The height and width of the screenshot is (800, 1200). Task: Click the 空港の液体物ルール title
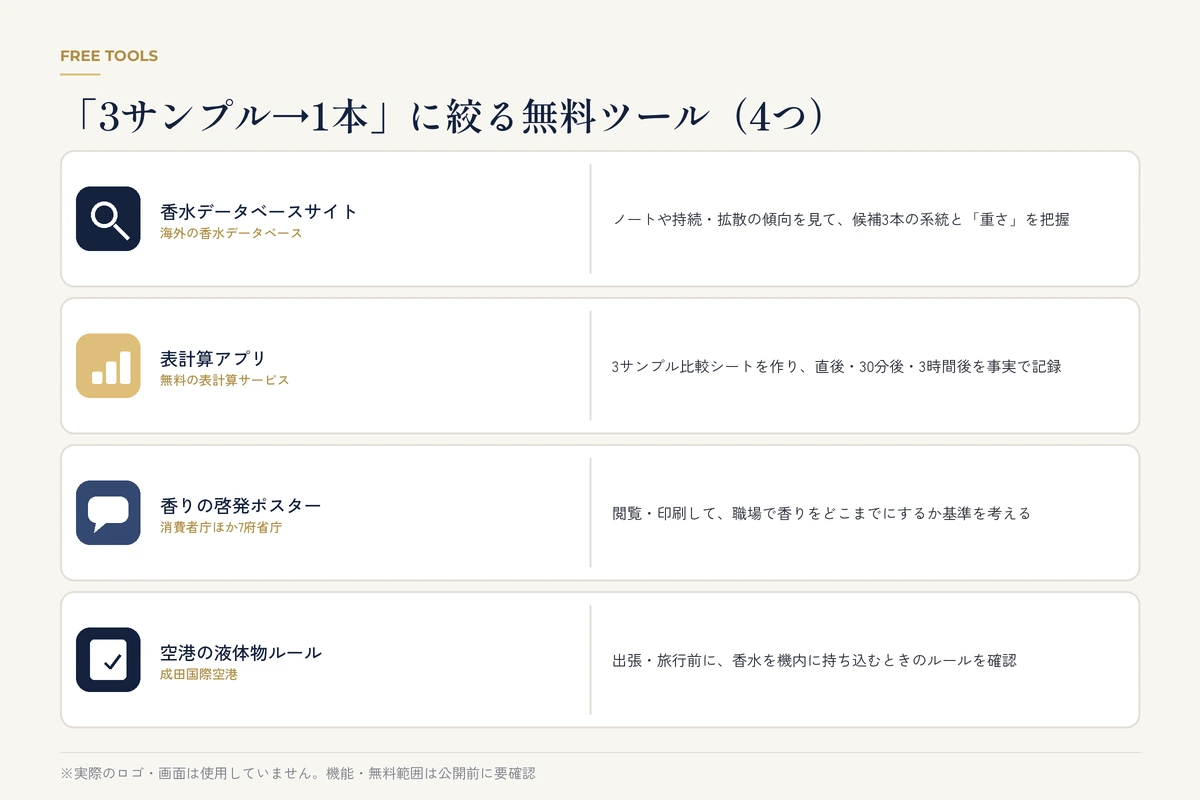241,652
